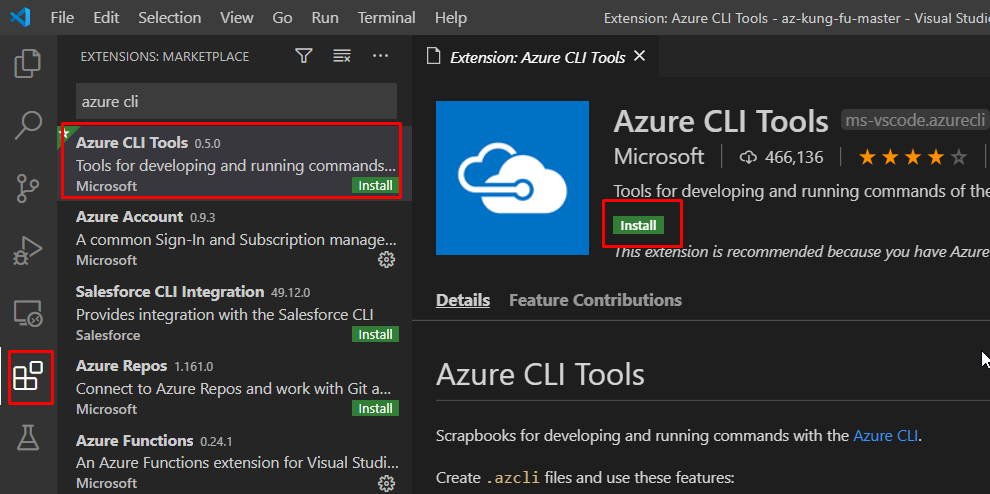Click the extension search box with 'azure cli'
990x494 pixels.
[x=236, y=101]
